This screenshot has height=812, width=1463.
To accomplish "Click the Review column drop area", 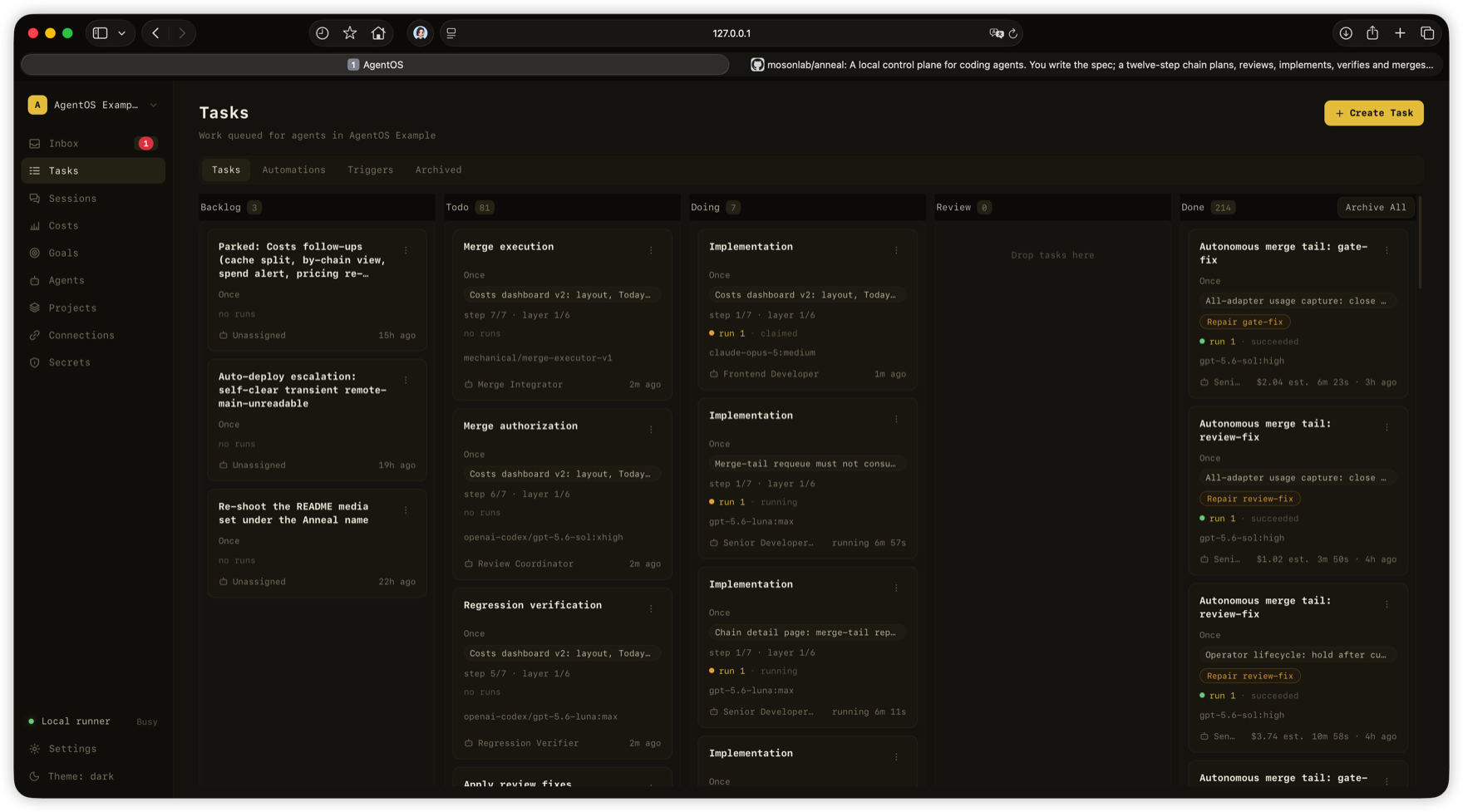I will point(1052,255).
